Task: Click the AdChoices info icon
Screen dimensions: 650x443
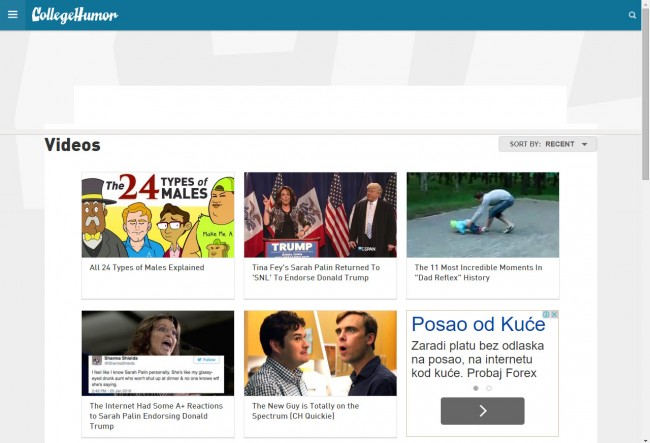Action: pos(546,315)
